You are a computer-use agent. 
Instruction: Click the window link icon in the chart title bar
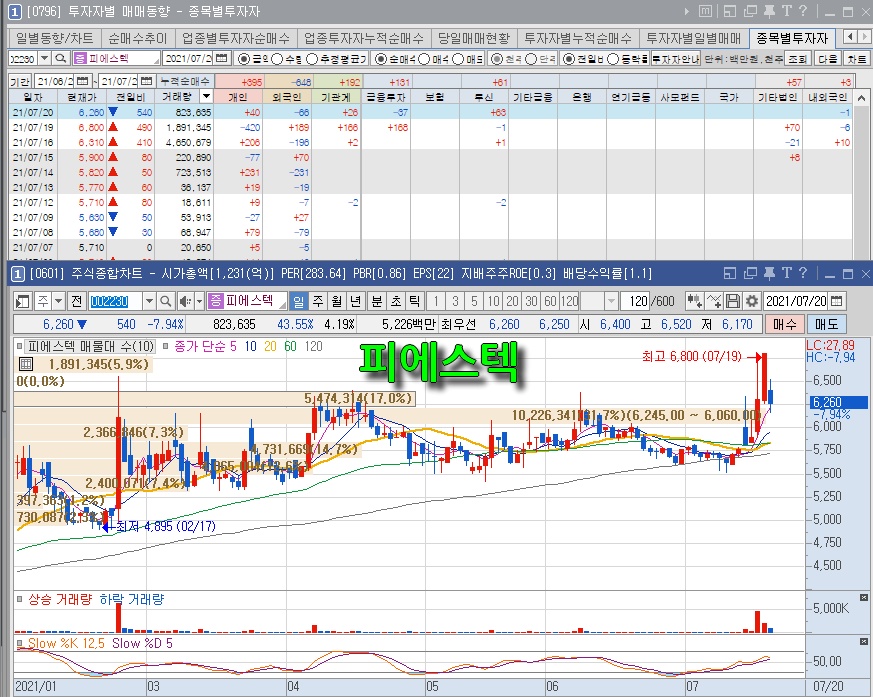pyautogui.click(x=729, y=273)
